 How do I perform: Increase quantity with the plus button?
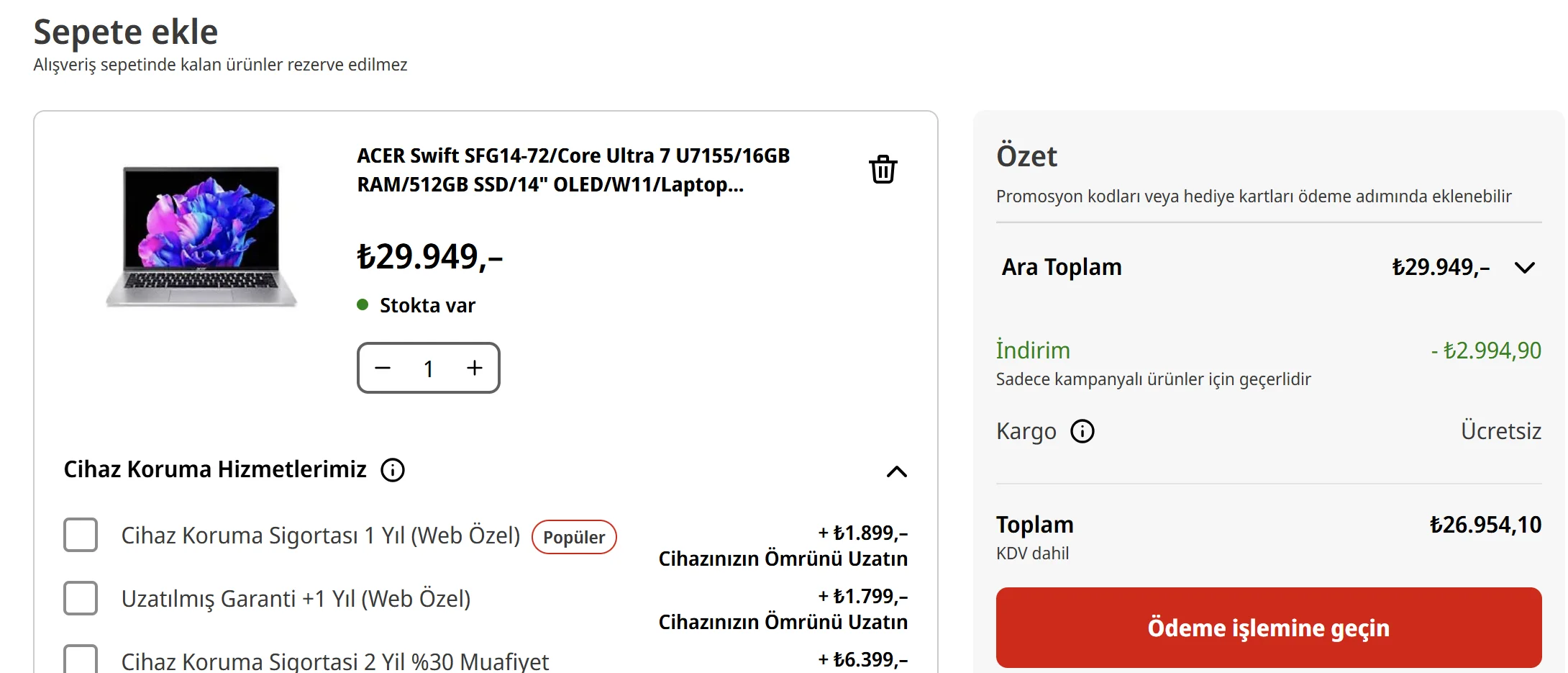point(475,368)
